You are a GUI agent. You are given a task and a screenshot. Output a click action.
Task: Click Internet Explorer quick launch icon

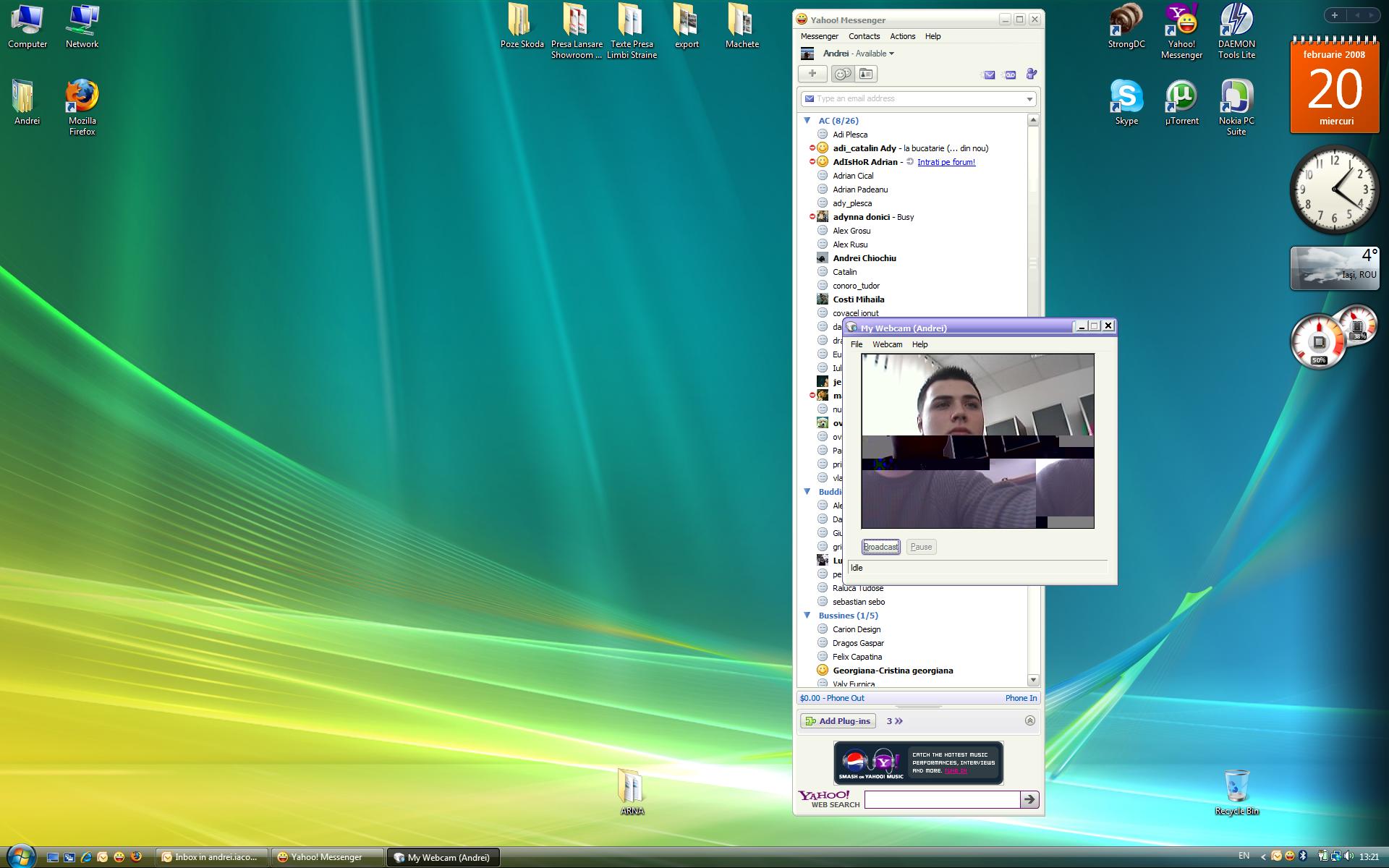[x=86, y=857]
